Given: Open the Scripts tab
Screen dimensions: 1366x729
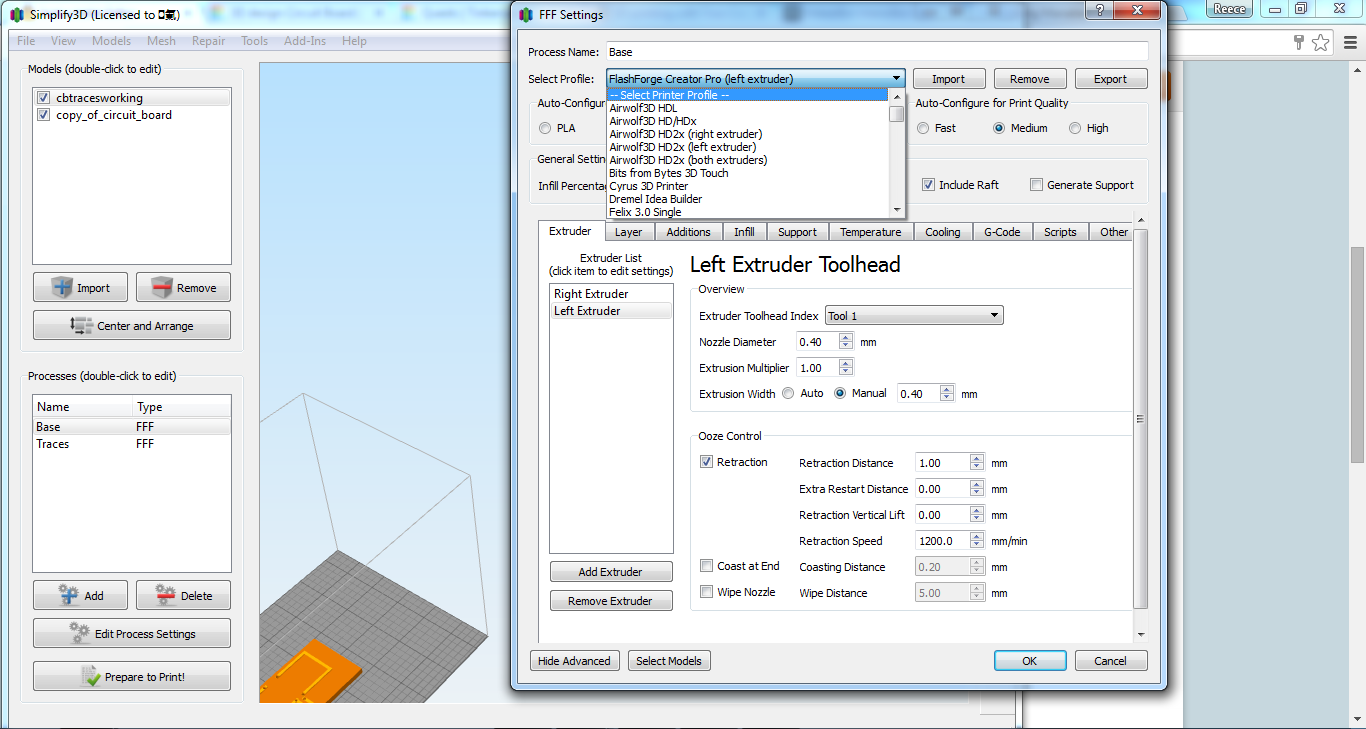Looking at the screenshot, I should point(1061,232).
